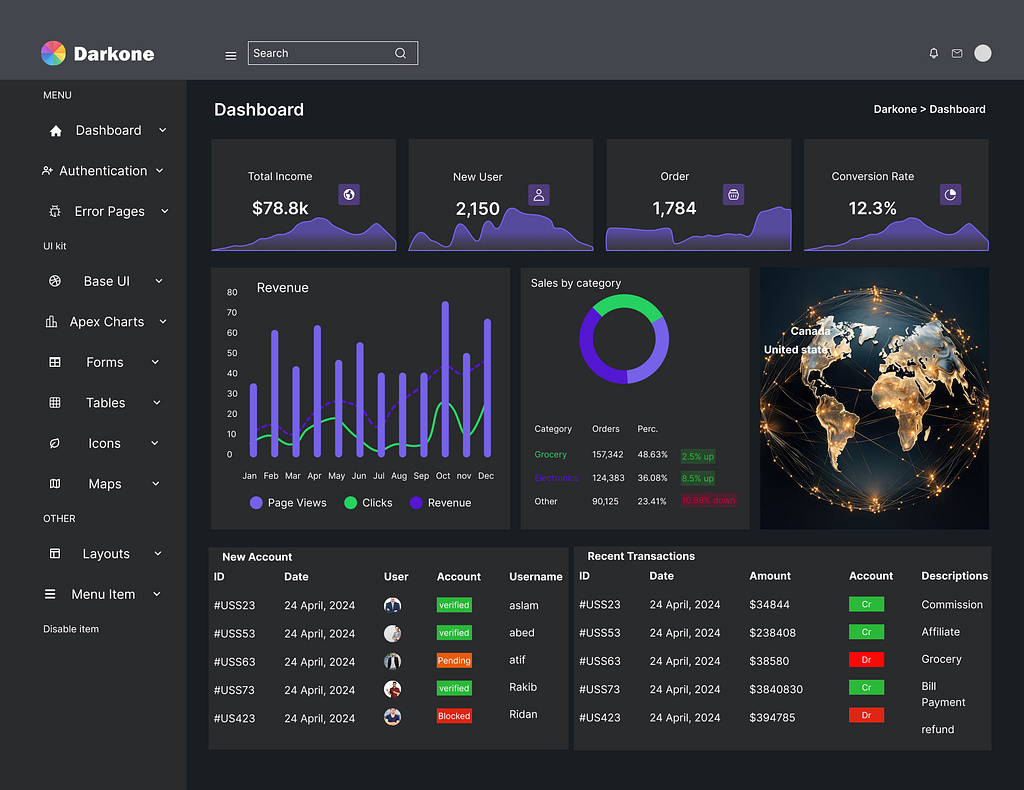Open the hamburger menu beside the search bar

click(x=231, y=55)
